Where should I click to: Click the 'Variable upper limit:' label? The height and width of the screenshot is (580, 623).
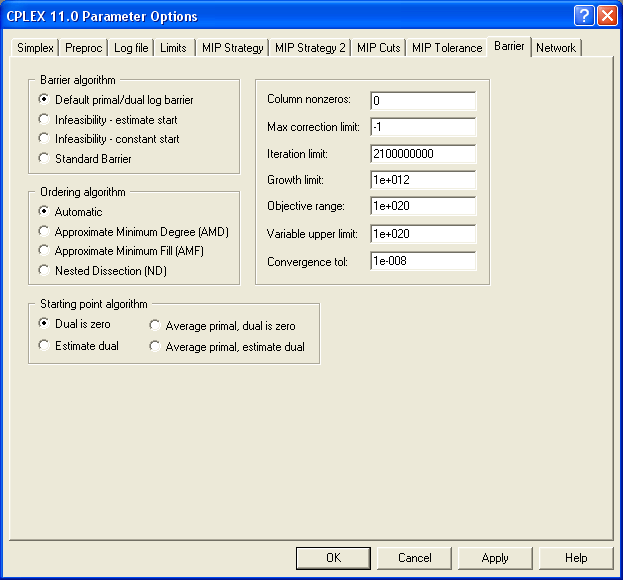(312, 234)
